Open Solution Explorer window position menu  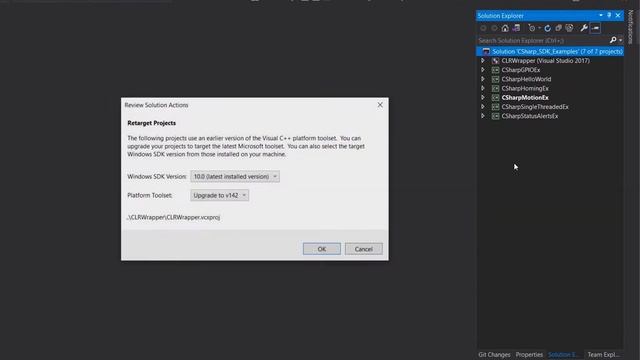coord(601,16)
